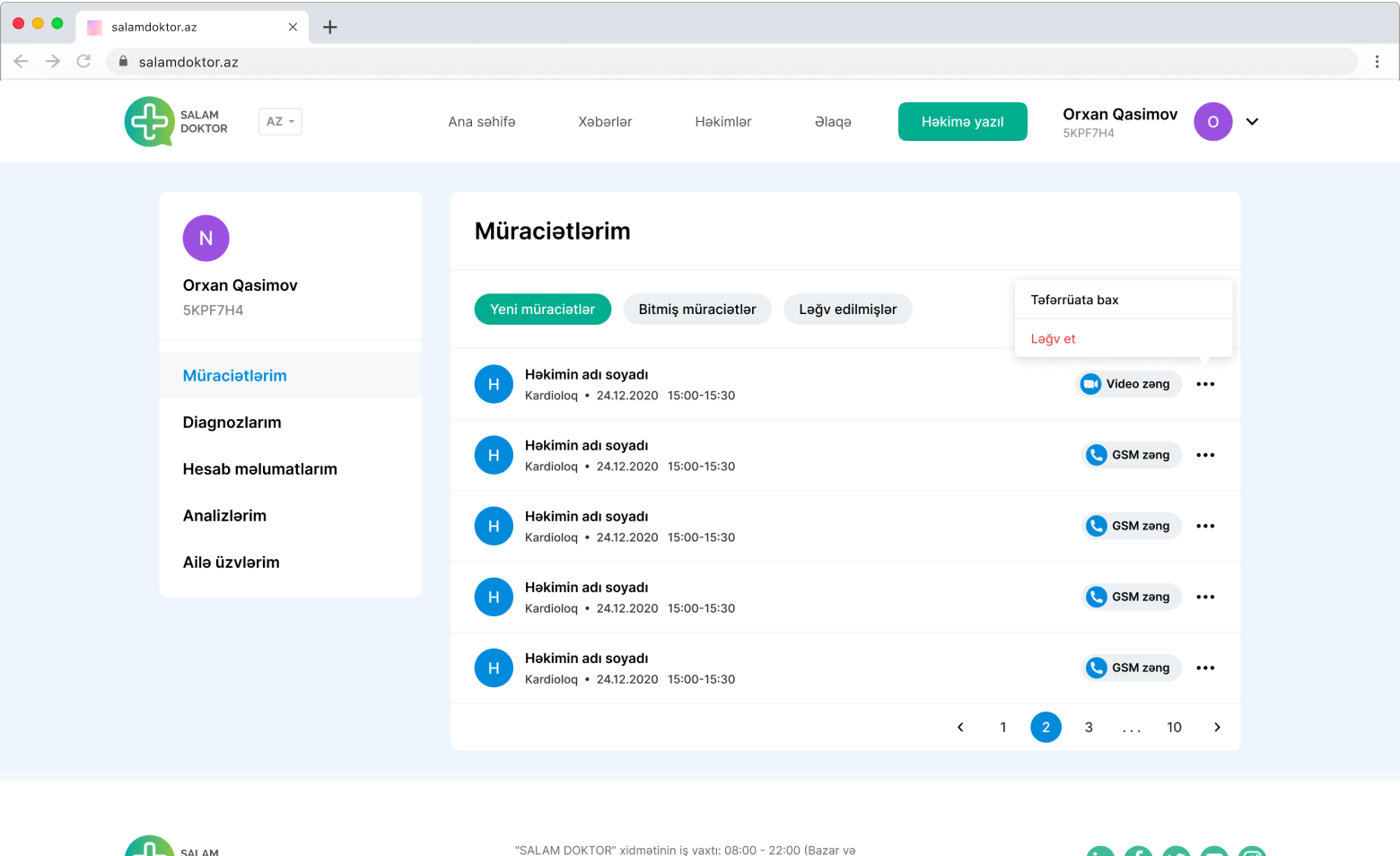1400x856 pixels.
Task: Jump to page 10 in pagination
Action: click(x=1174, y=727)
